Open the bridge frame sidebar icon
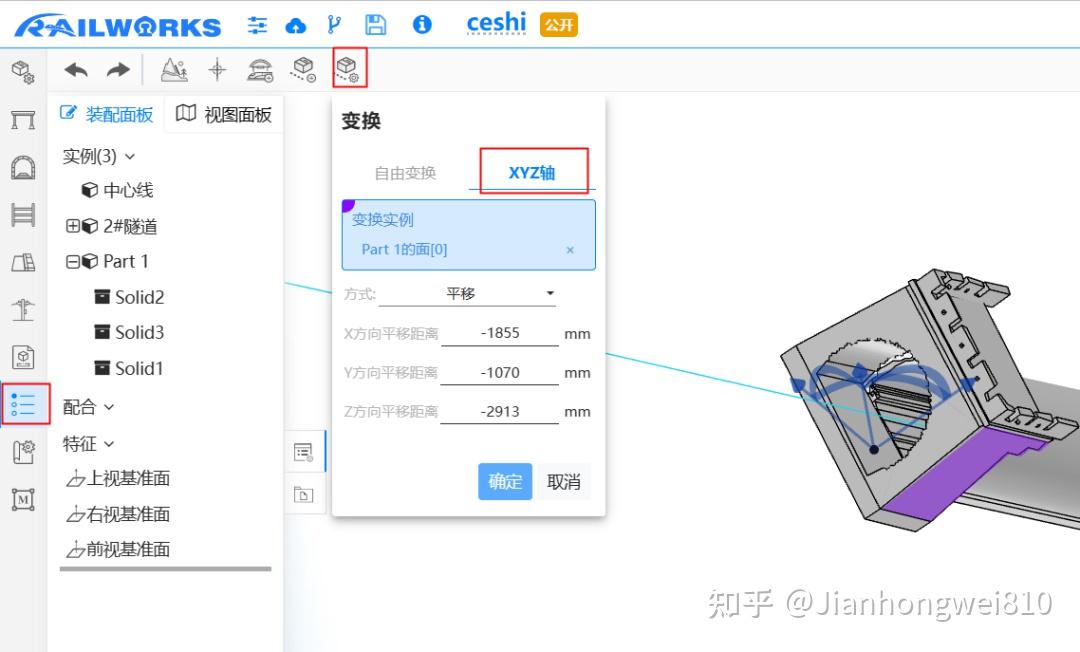This screenshot has height=652, width=1080. [x=23, y=120]
